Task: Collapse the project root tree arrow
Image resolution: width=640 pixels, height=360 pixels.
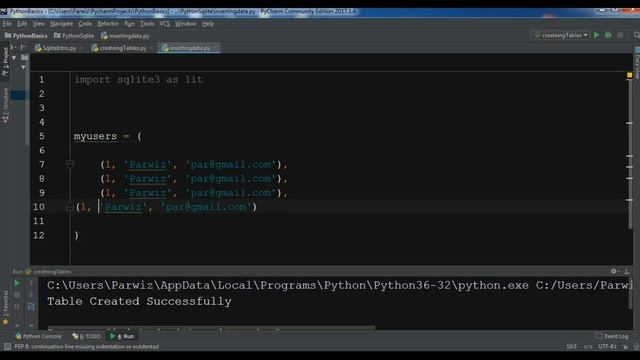Action: (x=14, y=58)
